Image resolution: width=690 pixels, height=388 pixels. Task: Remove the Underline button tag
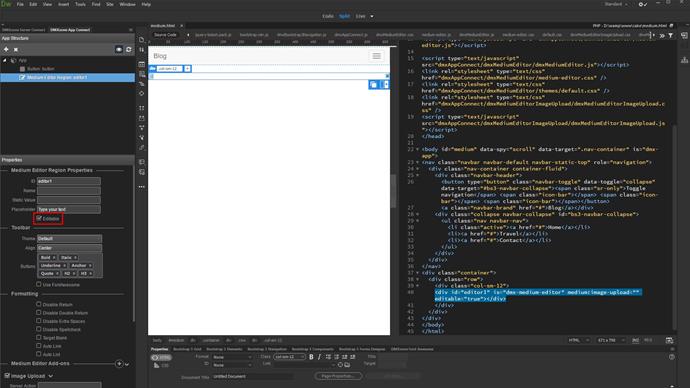(64, 266)
